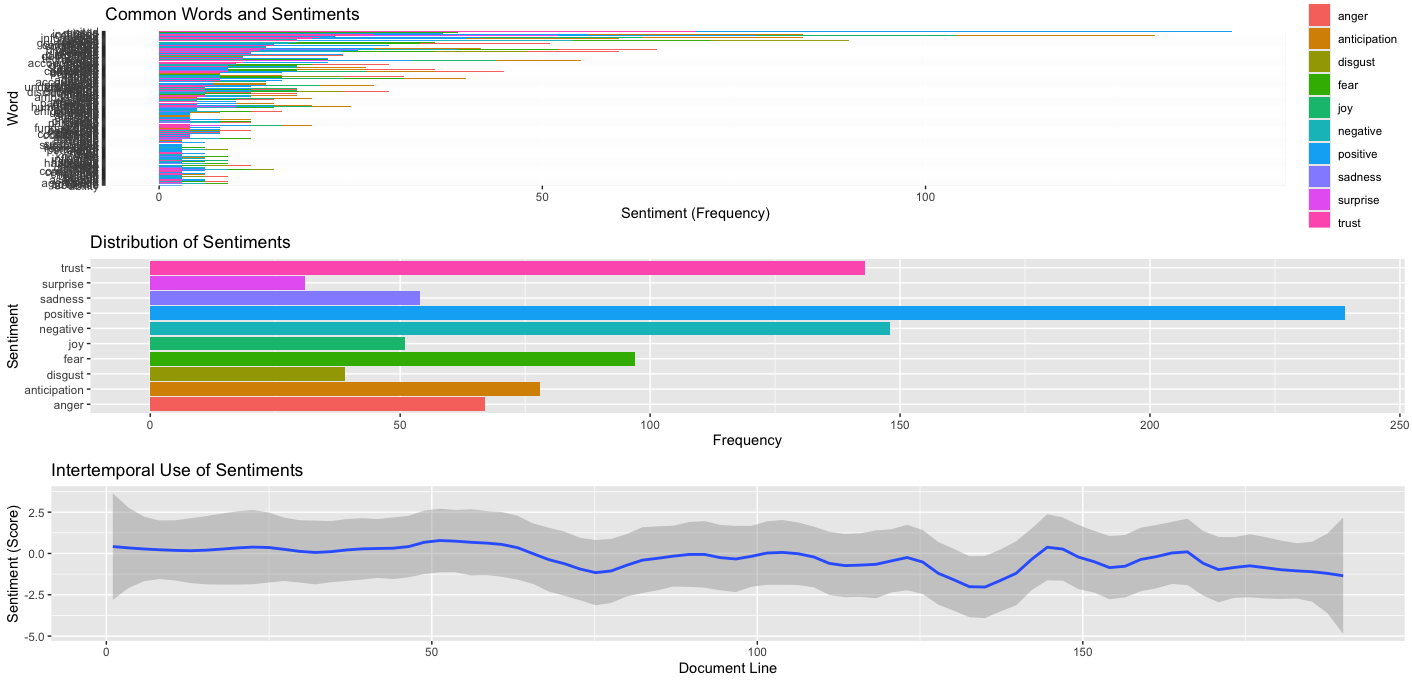Click the trust legend color swatch
Viewport: 1412px width, 683px height.
(x=1320, y=223)
